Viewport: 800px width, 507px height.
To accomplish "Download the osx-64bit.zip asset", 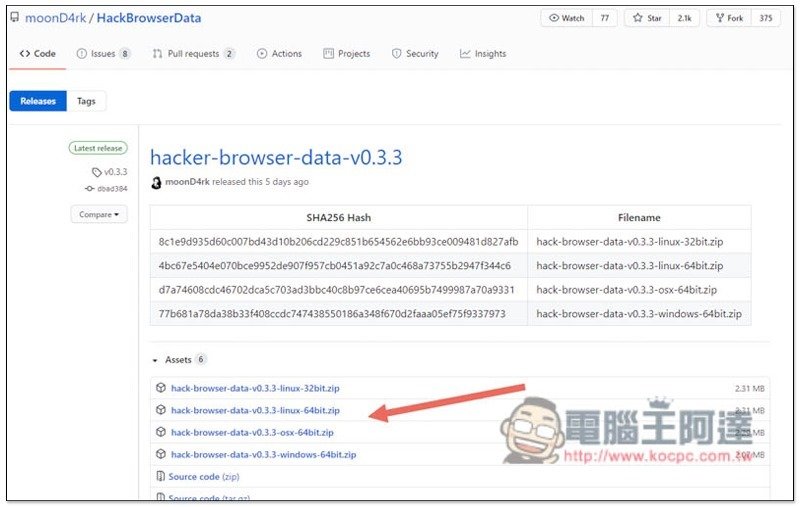I will coord(252,433).
